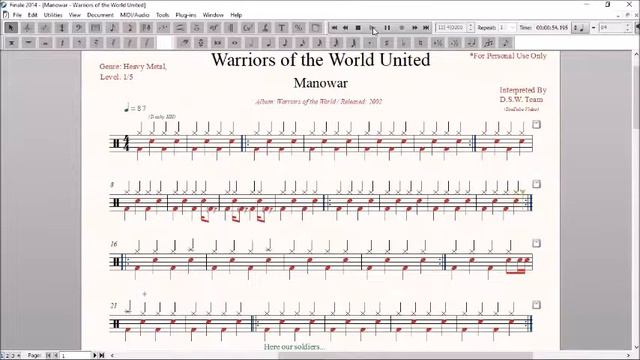The image size is (640, 360).
Task: Go to the previous page
Action: (x=56, y=356)
